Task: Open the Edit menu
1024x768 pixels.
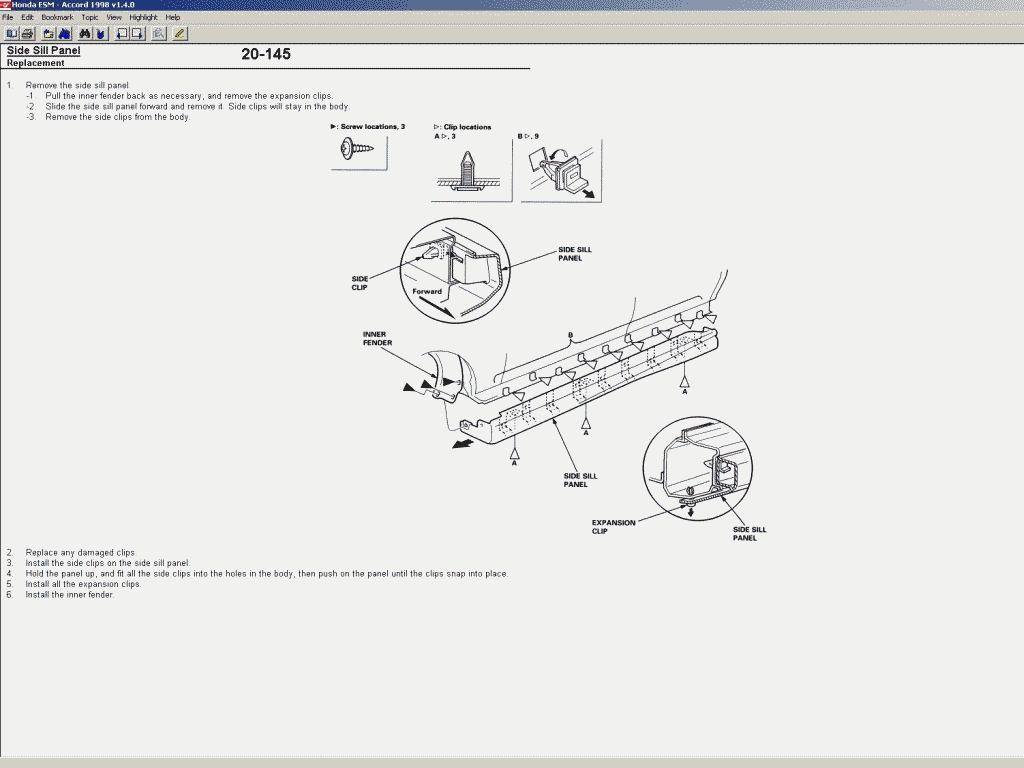Action: [28, 17]
